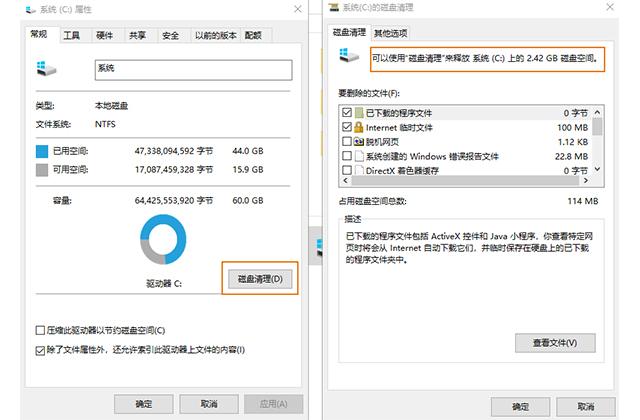Click the drive usage donut chart
The width and height of the screenshot is (640, 420).
click(x=163, y=239)
